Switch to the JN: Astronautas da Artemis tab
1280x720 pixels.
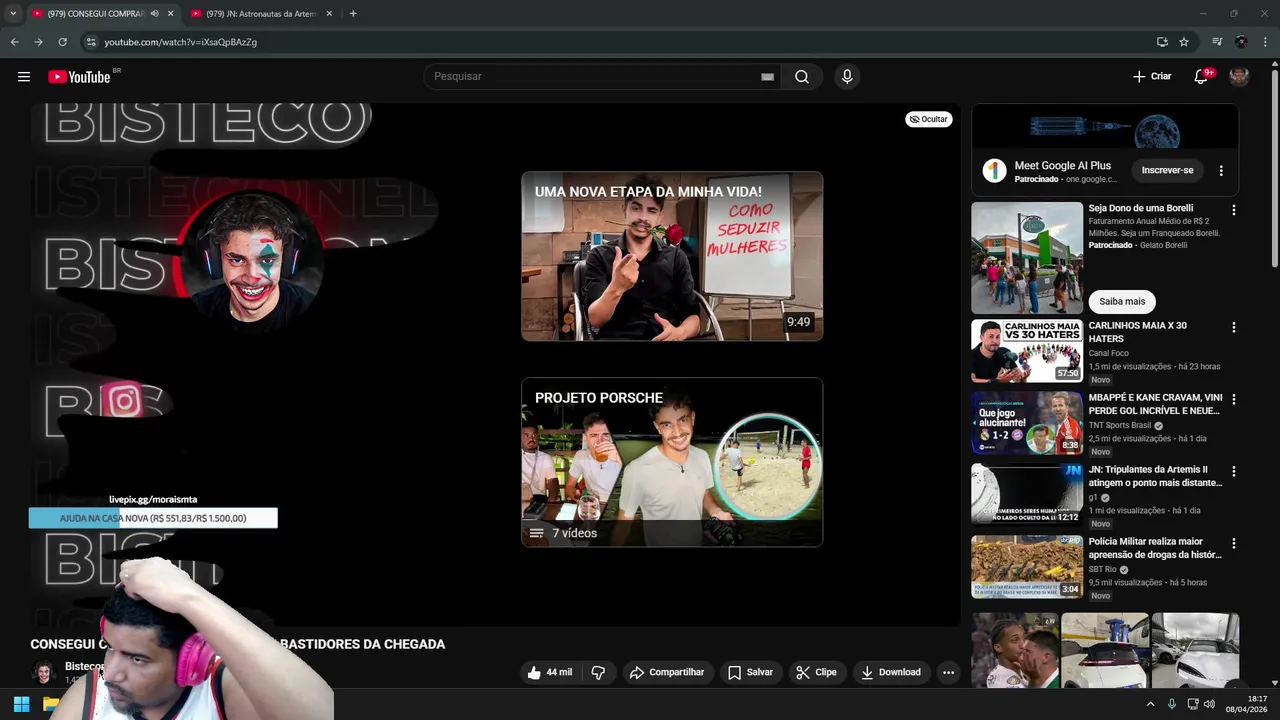point(261,13)
